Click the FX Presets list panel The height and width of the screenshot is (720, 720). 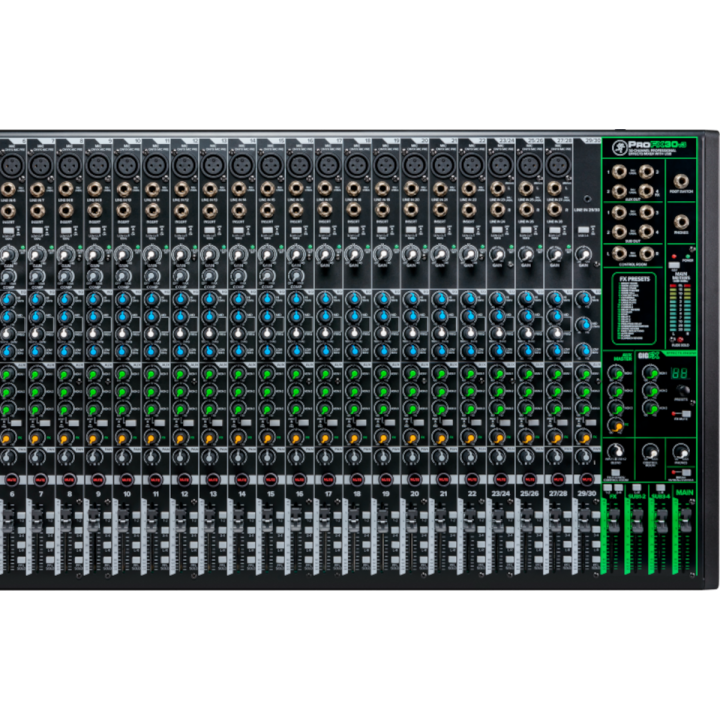tap(634, 308)
